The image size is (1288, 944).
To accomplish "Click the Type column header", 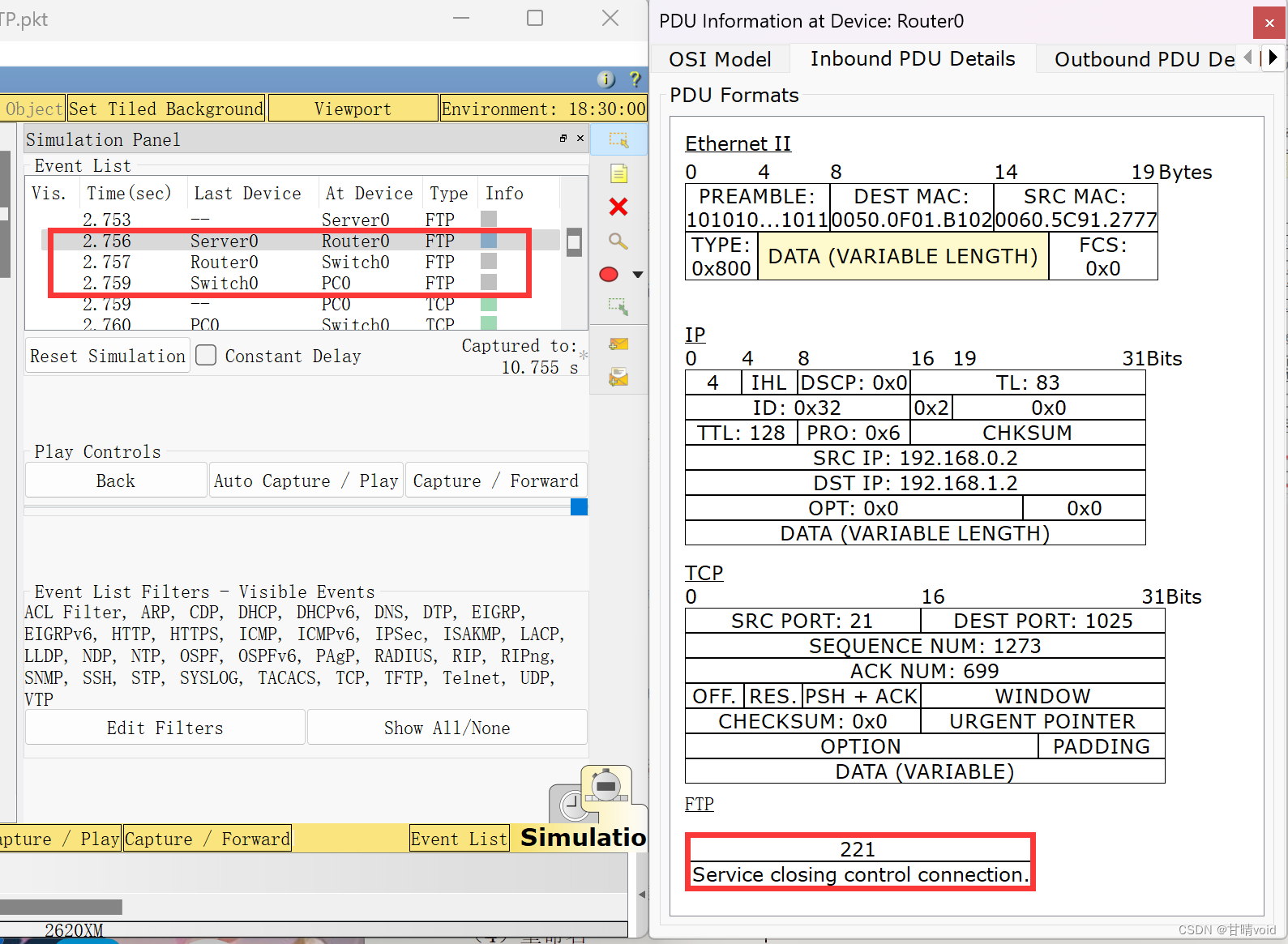I will click(449, 193).
